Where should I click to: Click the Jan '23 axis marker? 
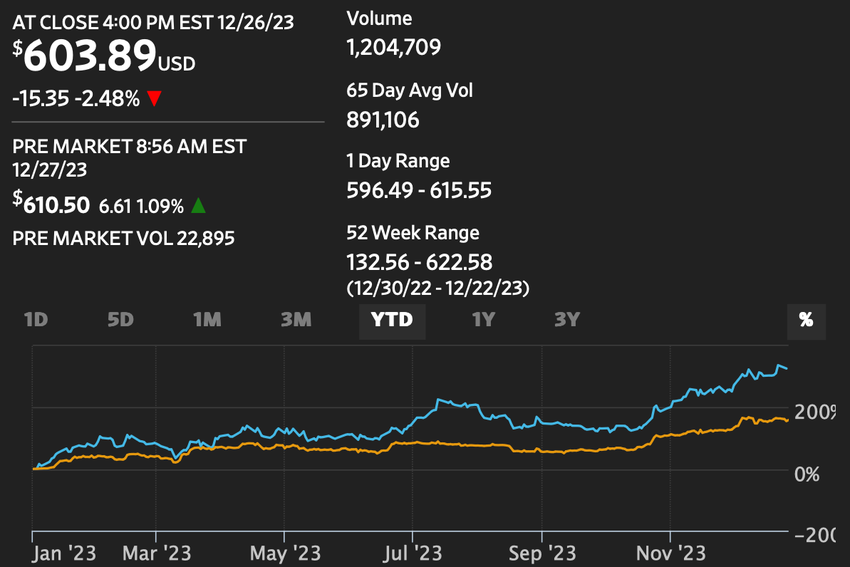(x=64, y=553)
